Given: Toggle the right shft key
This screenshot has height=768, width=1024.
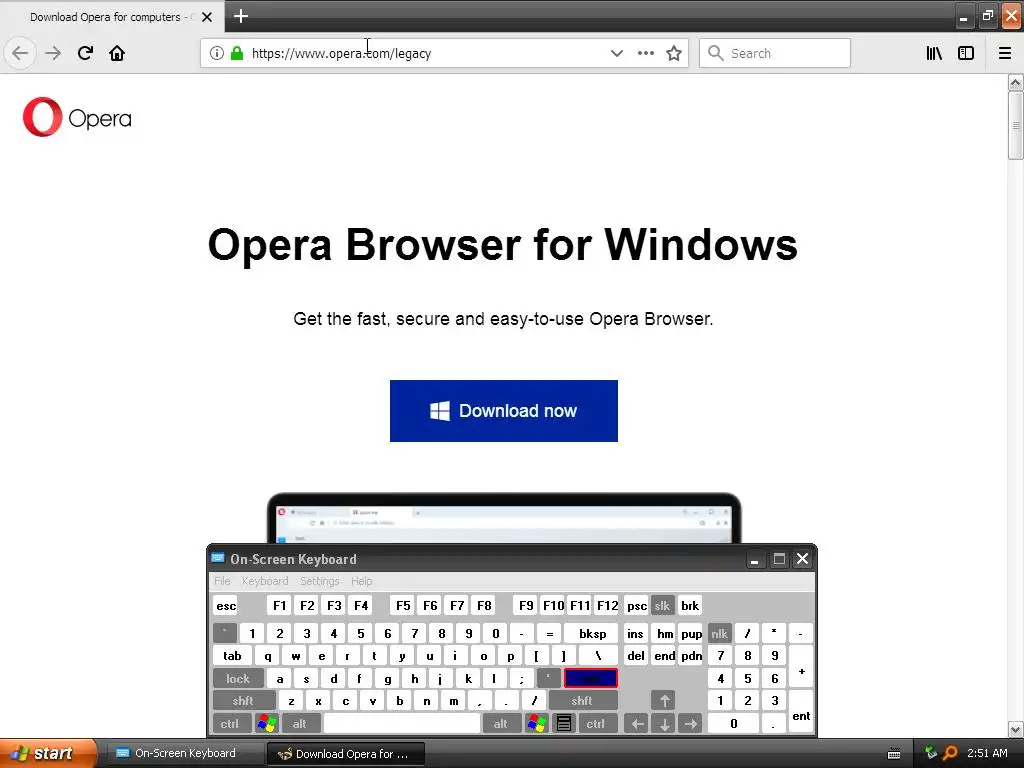Looking at the screenshot, I should pos(582,701).
